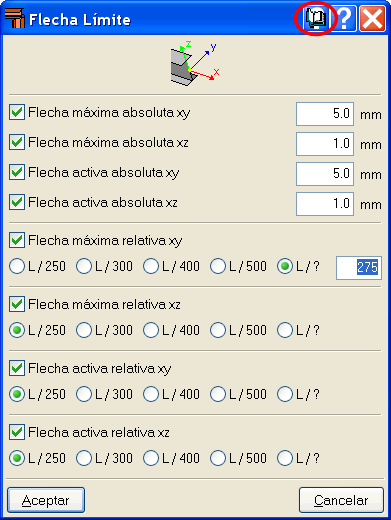Click the question mark help icon
The image size is (391, 520).
[344, 19]
